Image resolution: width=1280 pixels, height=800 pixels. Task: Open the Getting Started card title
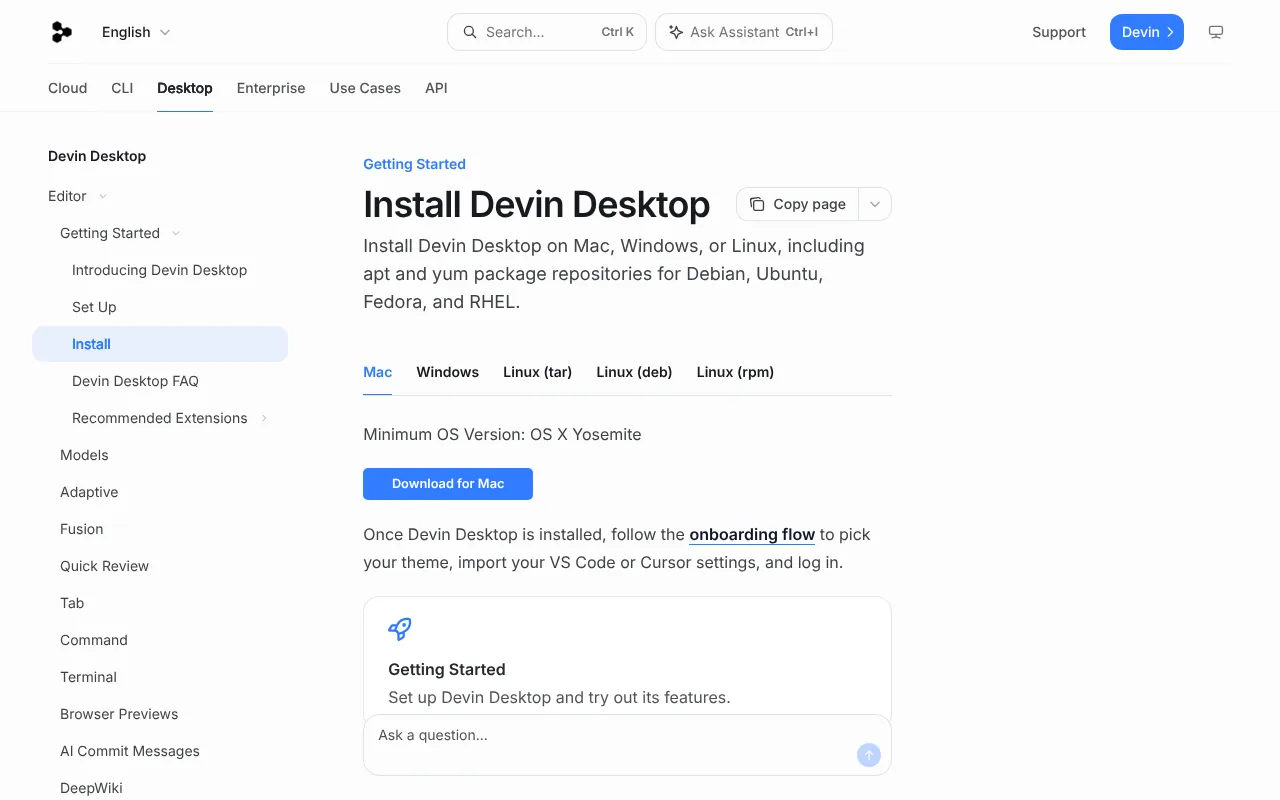click(447, 669)
